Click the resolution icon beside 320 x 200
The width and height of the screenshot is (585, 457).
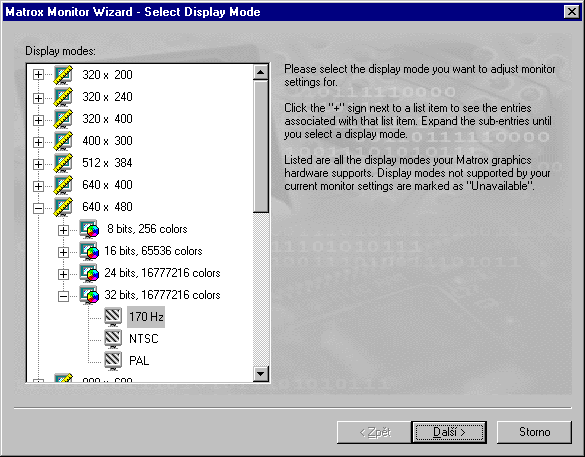click(63, 75)
